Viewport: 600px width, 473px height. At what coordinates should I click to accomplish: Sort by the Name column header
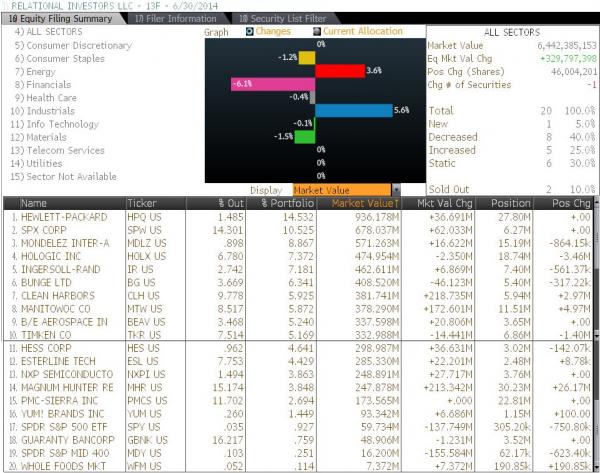click(x=73, y=203)
